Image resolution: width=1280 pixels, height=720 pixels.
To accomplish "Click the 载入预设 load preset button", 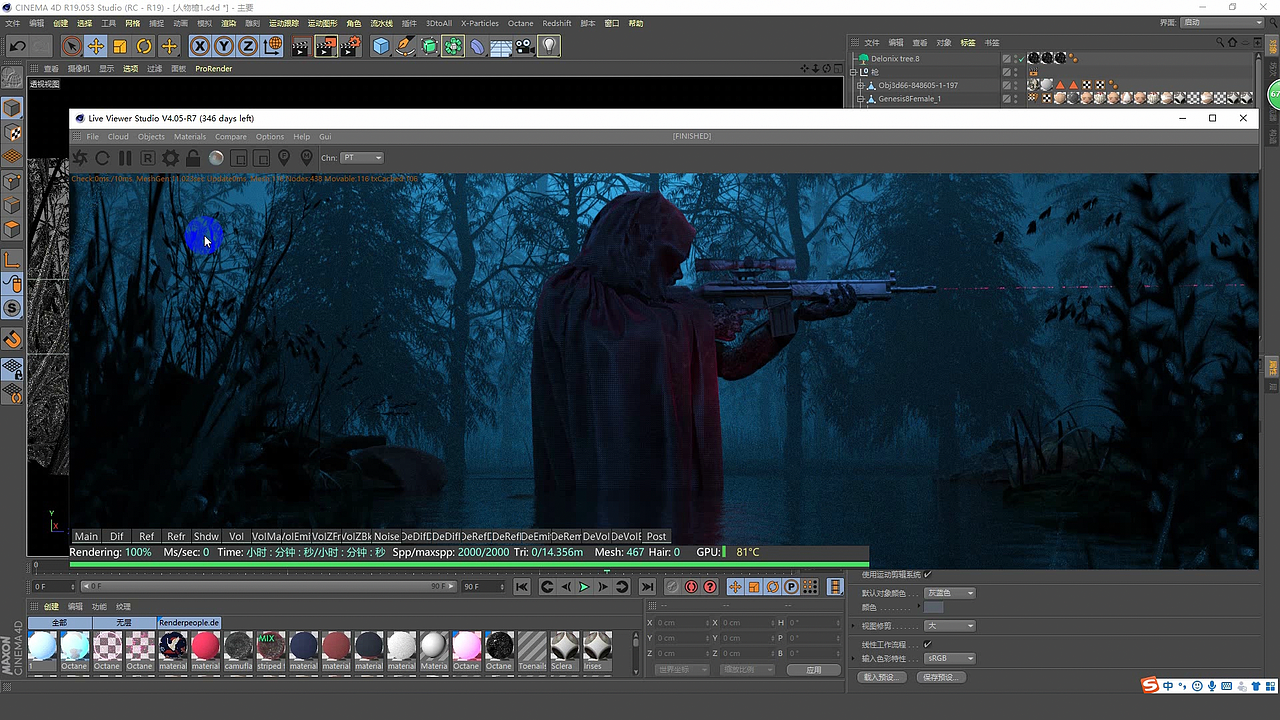I will point(882,677).
